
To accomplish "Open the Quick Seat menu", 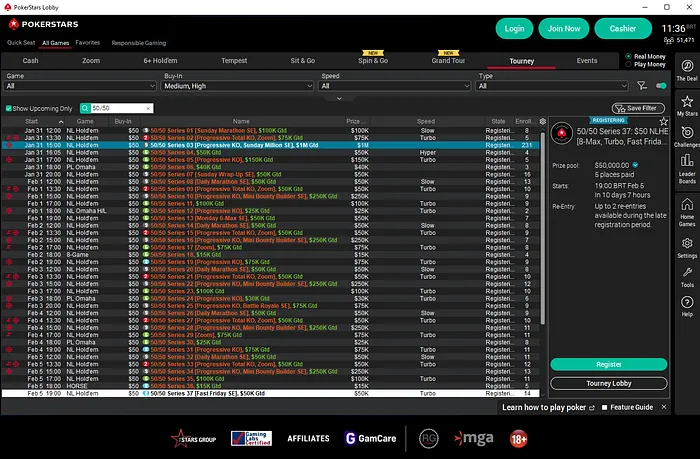I will point(21,43).
